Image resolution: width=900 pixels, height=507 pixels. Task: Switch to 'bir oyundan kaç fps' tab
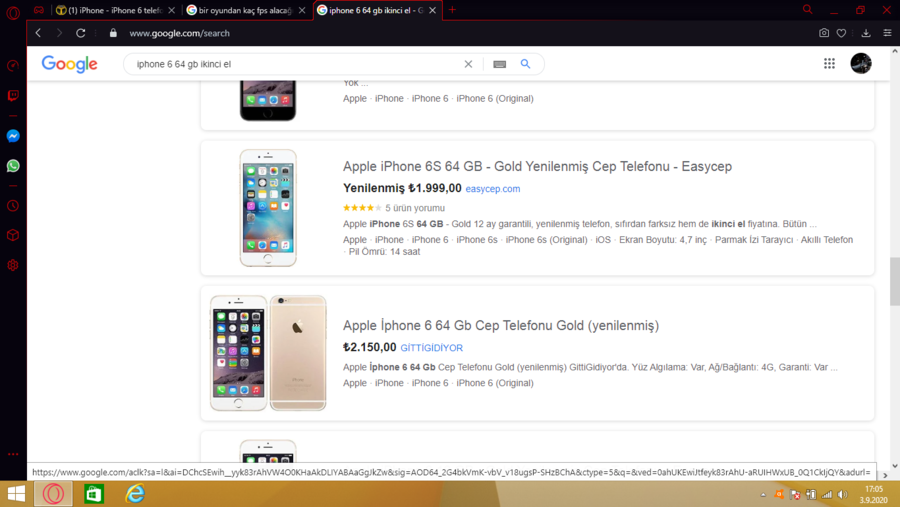245,10
